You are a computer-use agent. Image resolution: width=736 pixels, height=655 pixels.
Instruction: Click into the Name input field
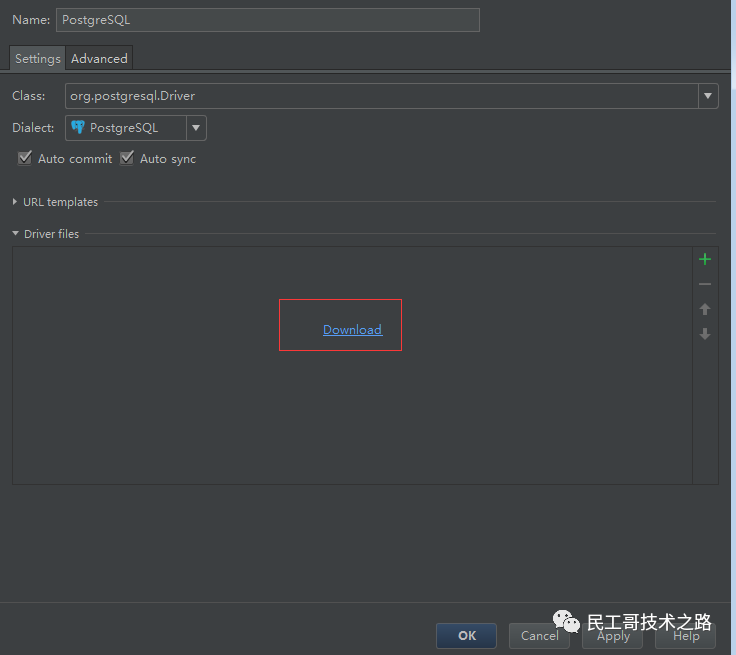click(268, 20)
